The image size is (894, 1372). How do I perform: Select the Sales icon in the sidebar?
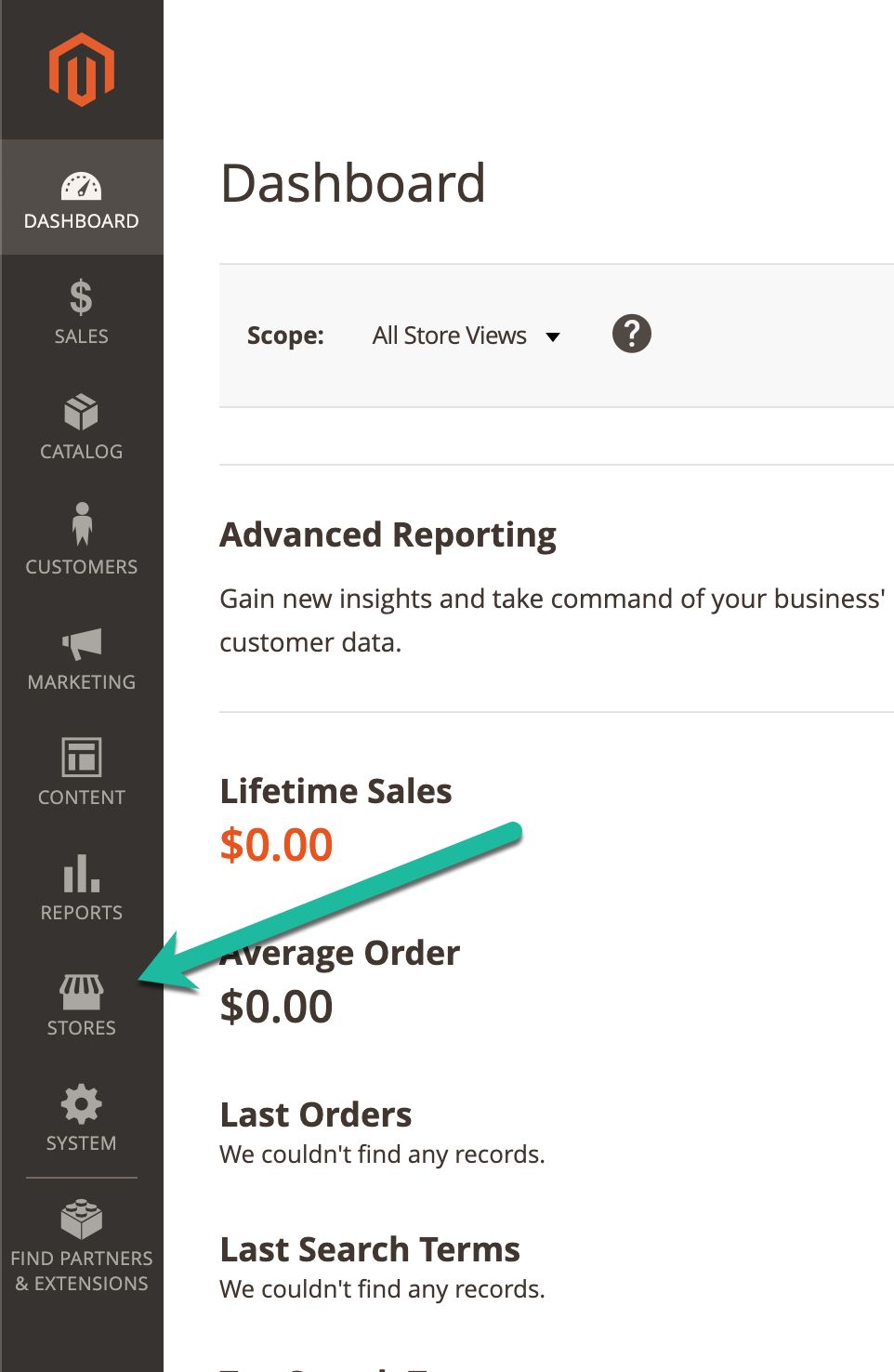click(x=80, y=299)
